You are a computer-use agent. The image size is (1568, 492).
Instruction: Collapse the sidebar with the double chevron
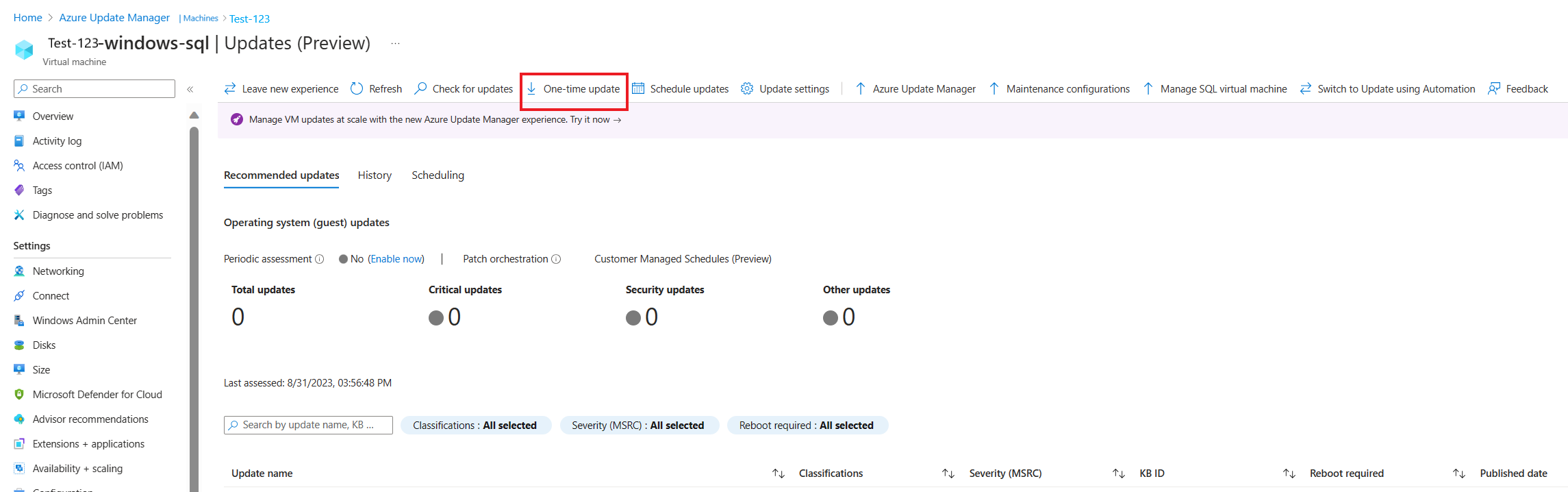[190, 89]
